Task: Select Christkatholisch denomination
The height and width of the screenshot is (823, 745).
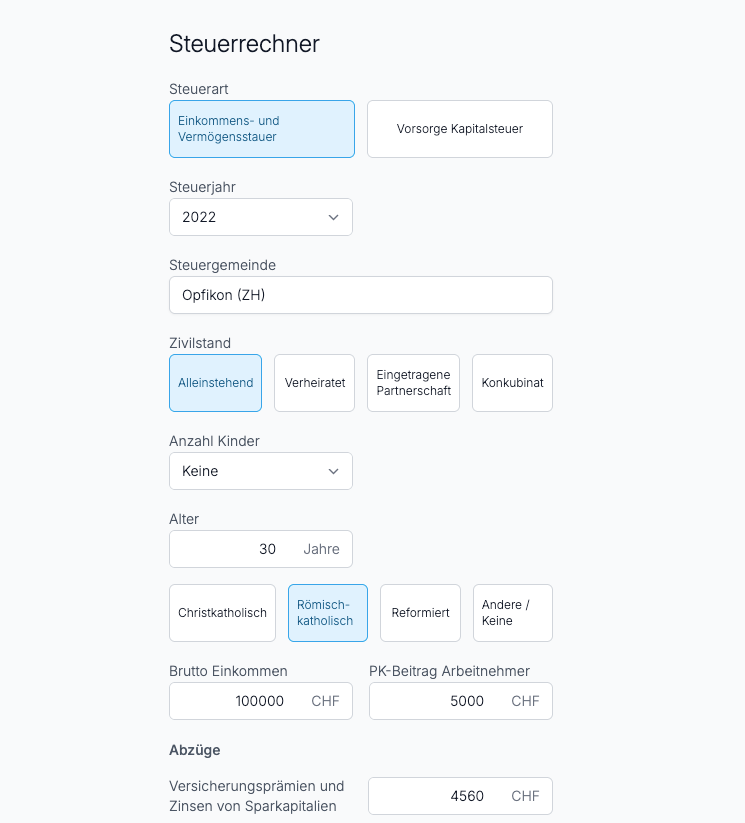Action: coord(222,613)
